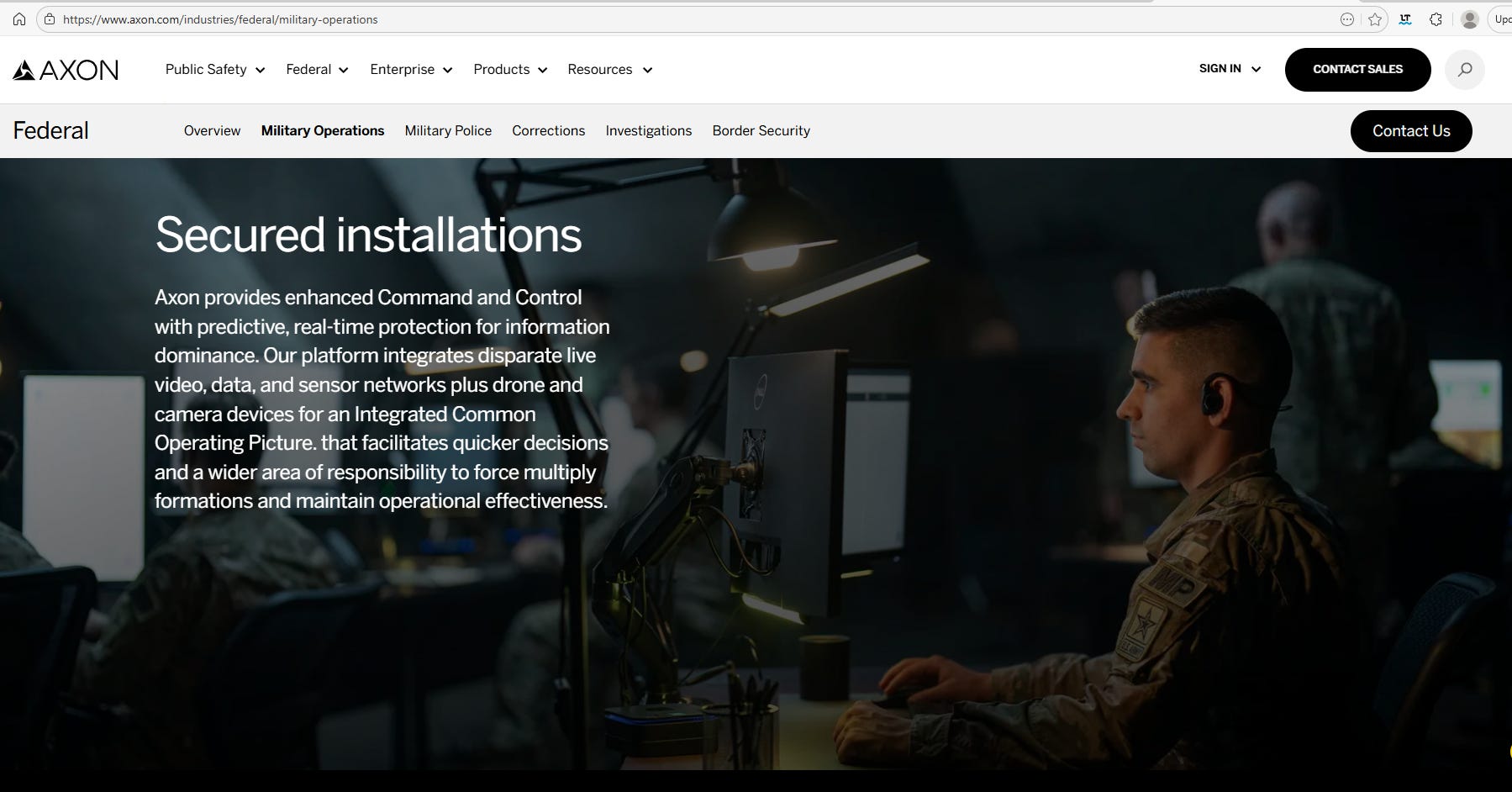The image size is (1512, 792).
Task: Open the browser extensions puzzle icon
Action: pos(1436,19)
